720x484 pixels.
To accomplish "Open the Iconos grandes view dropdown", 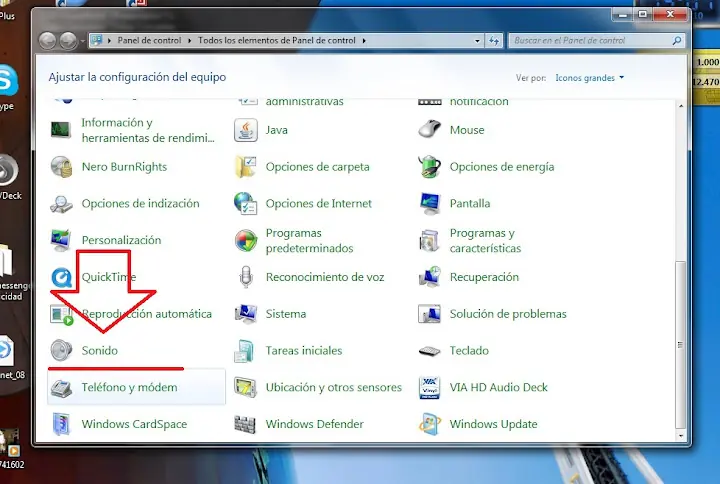I will coord(590,78).
